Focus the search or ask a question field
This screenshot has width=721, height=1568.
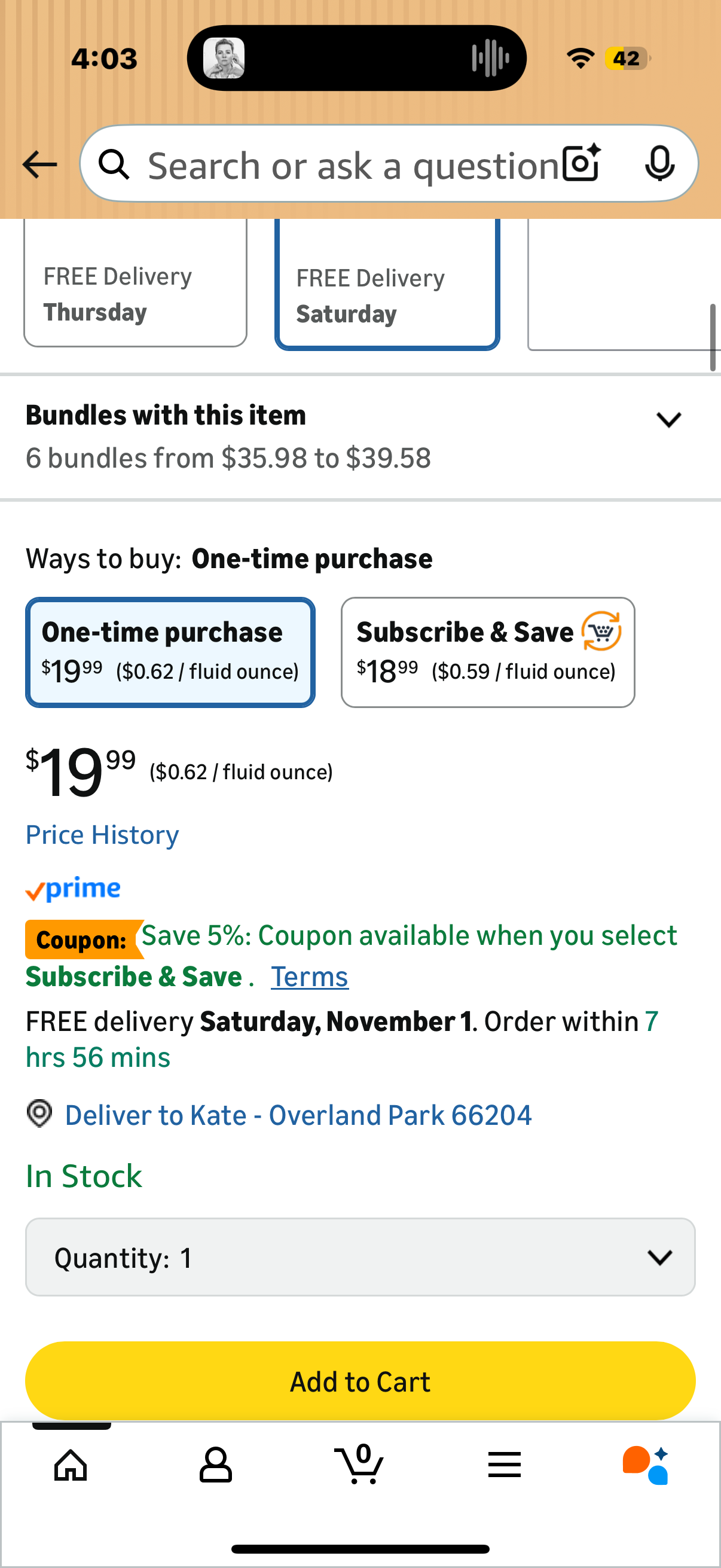[353, 164]
